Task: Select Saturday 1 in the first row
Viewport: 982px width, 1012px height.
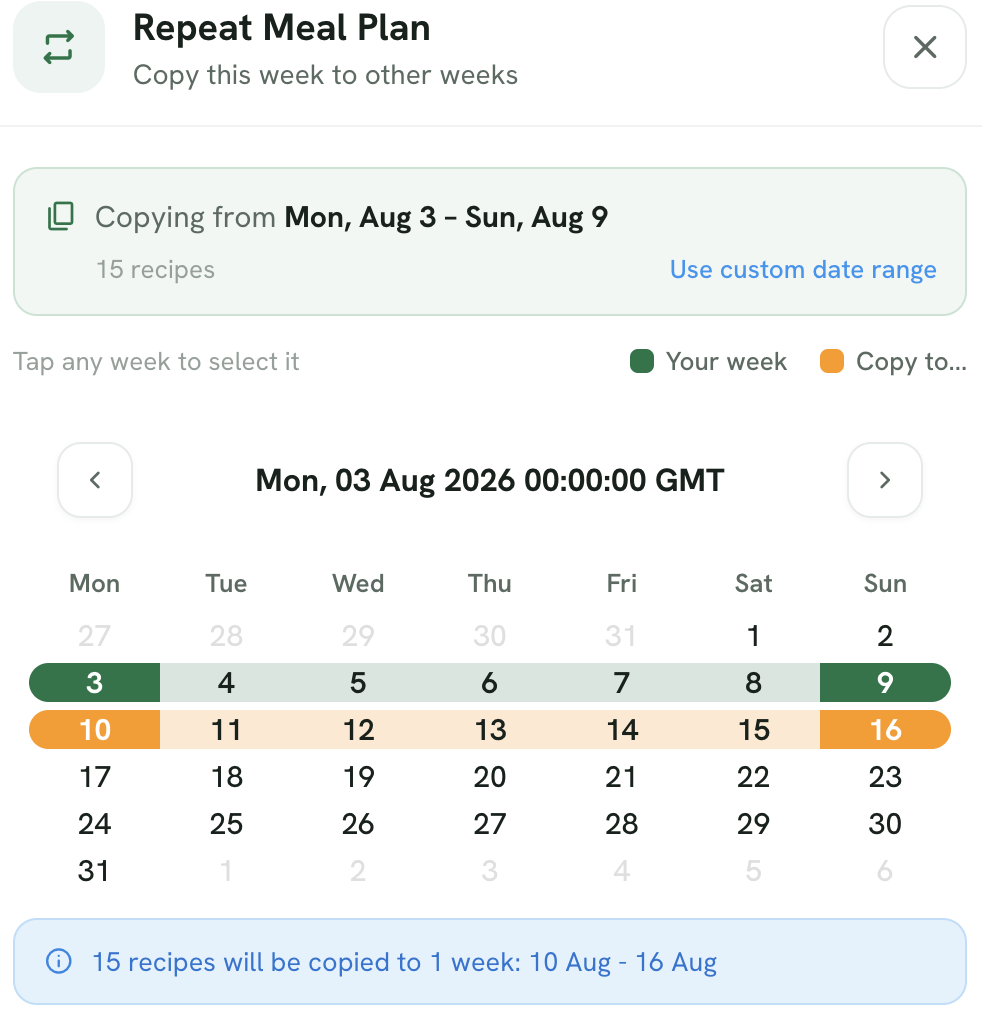Action: (753, 636)
